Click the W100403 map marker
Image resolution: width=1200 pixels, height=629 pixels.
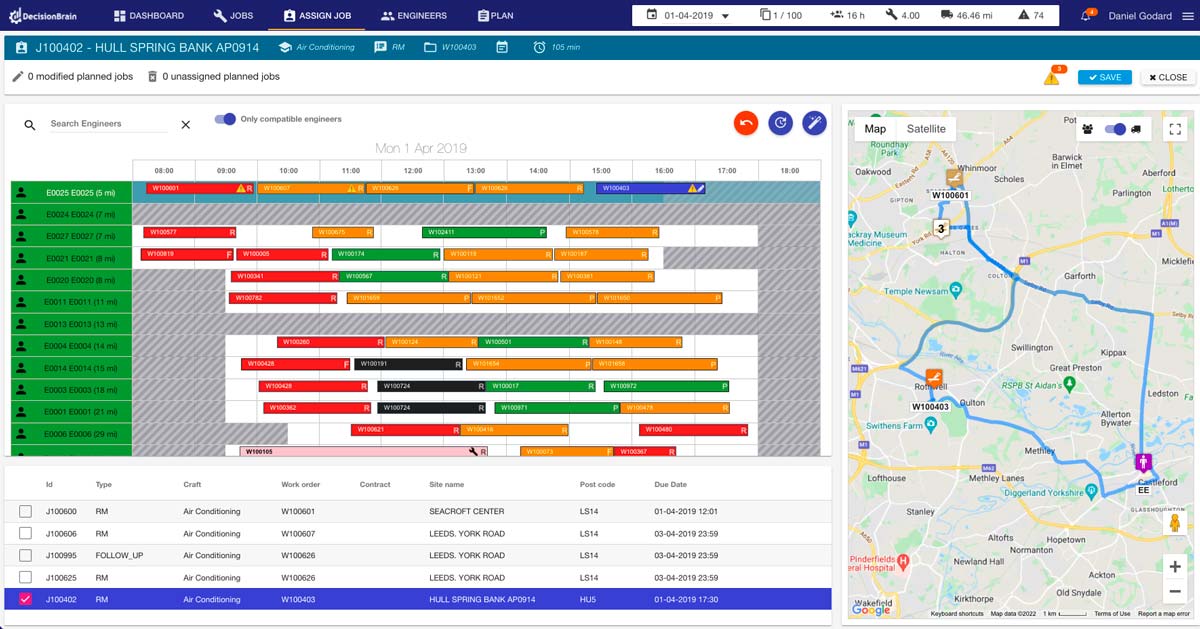[x=934, y=380]
